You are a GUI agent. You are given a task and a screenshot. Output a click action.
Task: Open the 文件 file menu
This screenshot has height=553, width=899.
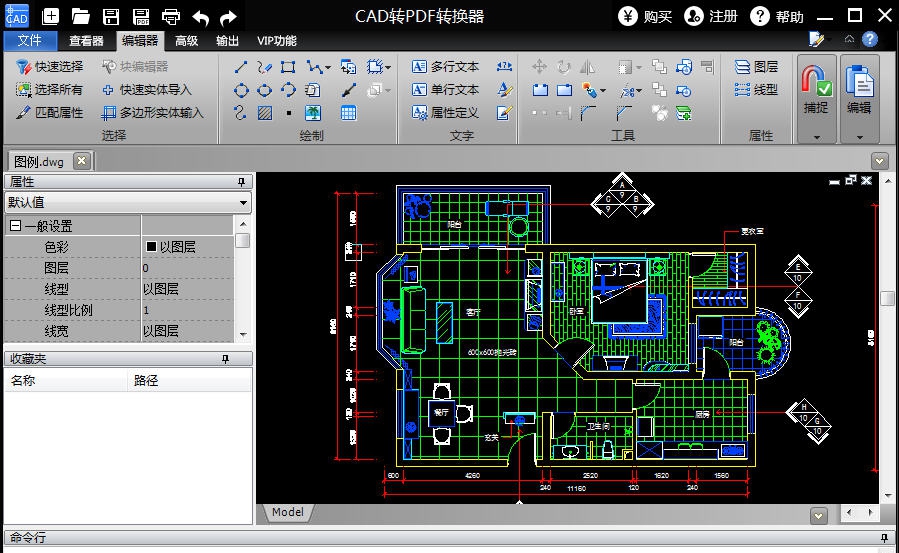pos(30,41)
